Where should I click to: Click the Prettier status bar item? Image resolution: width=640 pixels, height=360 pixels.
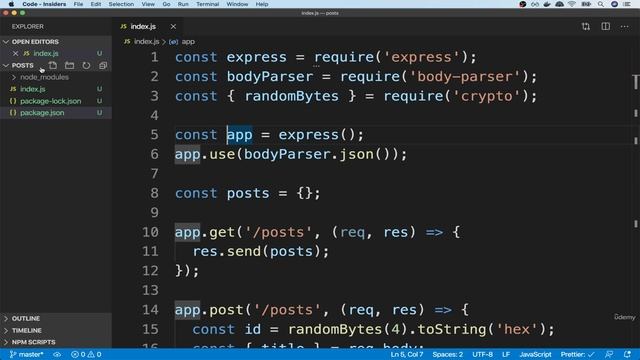pos(577,354)
